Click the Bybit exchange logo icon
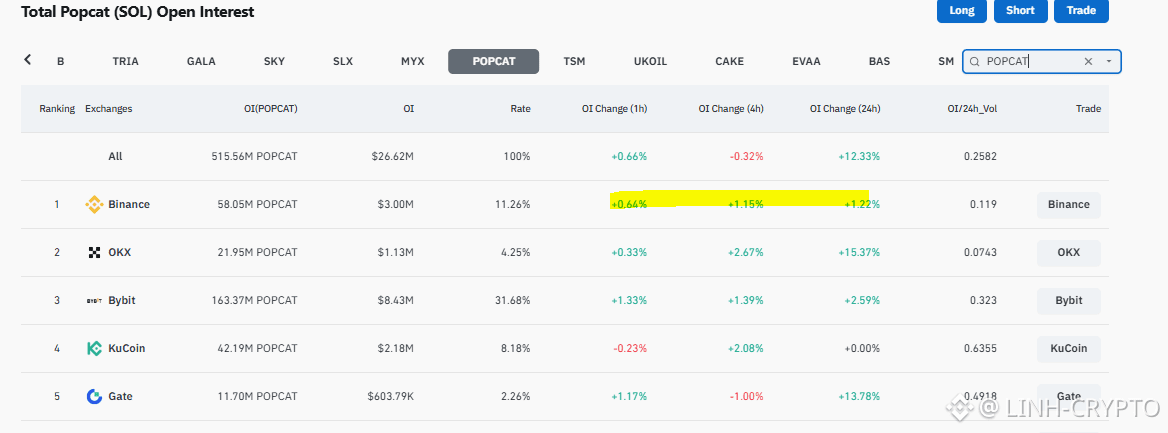1168x433 pixels. 94,301
